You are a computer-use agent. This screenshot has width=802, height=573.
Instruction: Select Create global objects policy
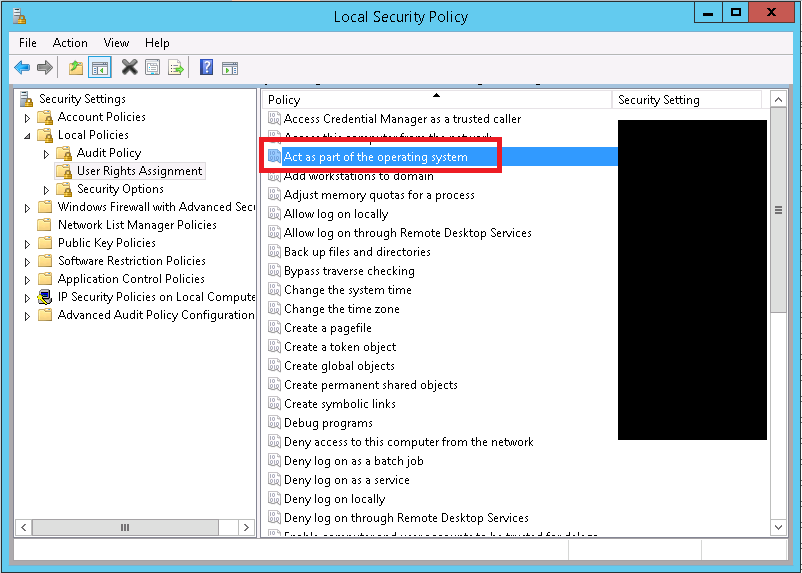[x=339, y=366]
